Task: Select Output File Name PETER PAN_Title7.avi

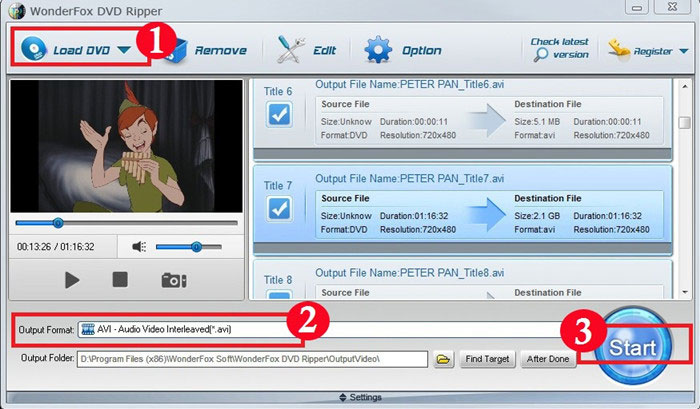Action: click(409, 179)
